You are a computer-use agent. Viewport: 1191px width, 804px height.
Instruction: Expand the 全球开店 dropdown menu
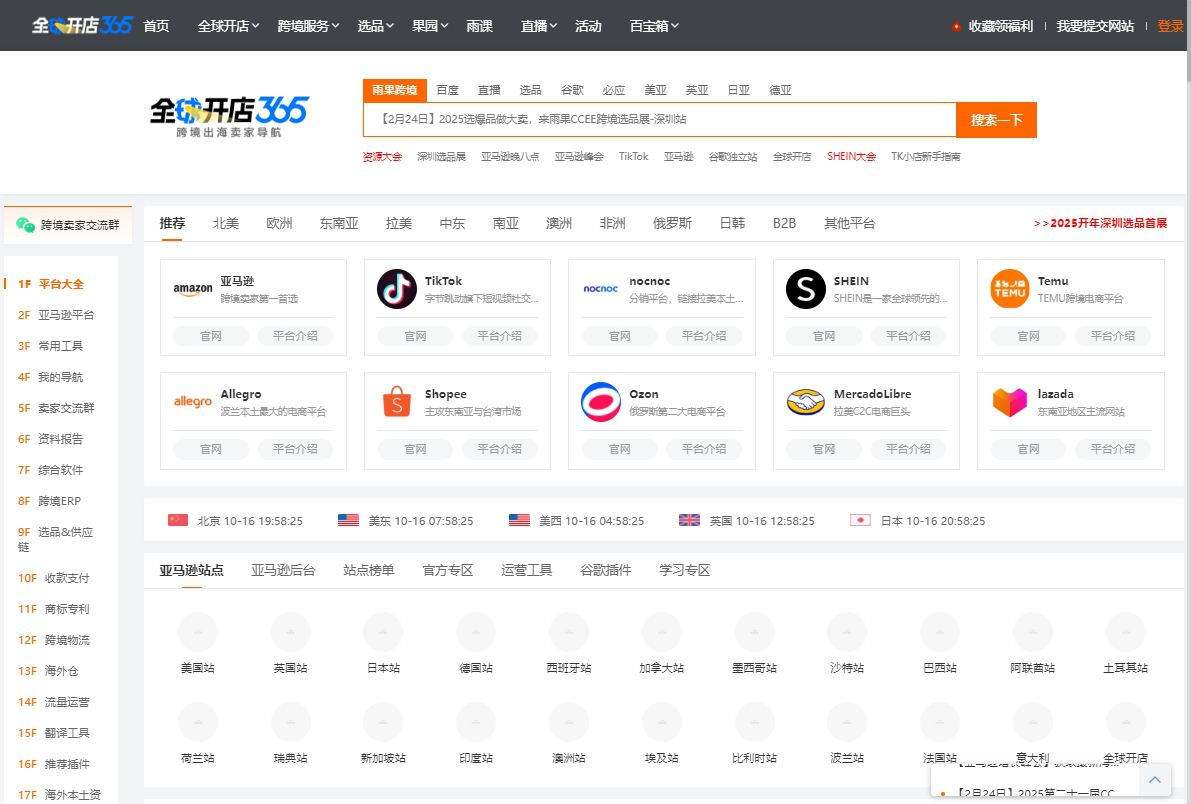228,26
